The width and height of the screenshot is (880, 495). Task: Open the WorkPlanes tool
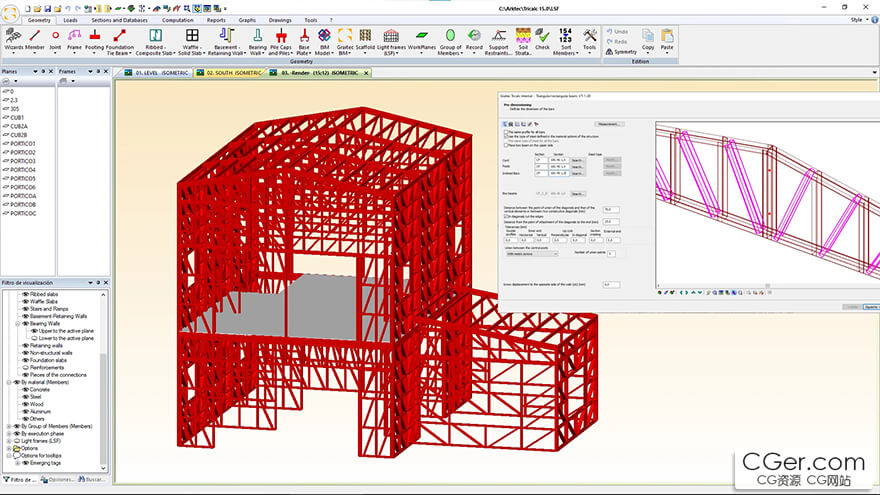(421, 40)
